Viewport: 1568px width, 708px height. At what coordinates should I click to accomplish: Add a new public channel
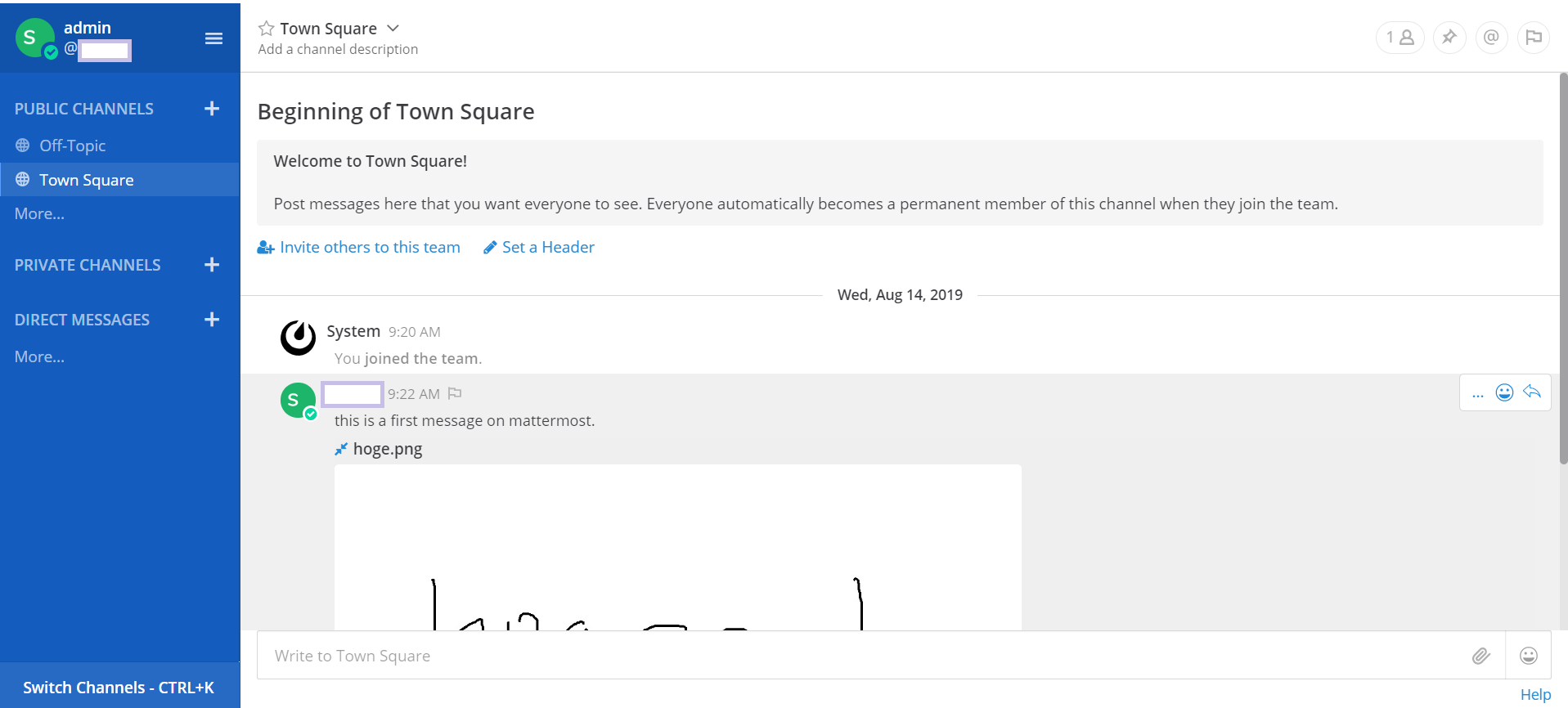[212, 109]
